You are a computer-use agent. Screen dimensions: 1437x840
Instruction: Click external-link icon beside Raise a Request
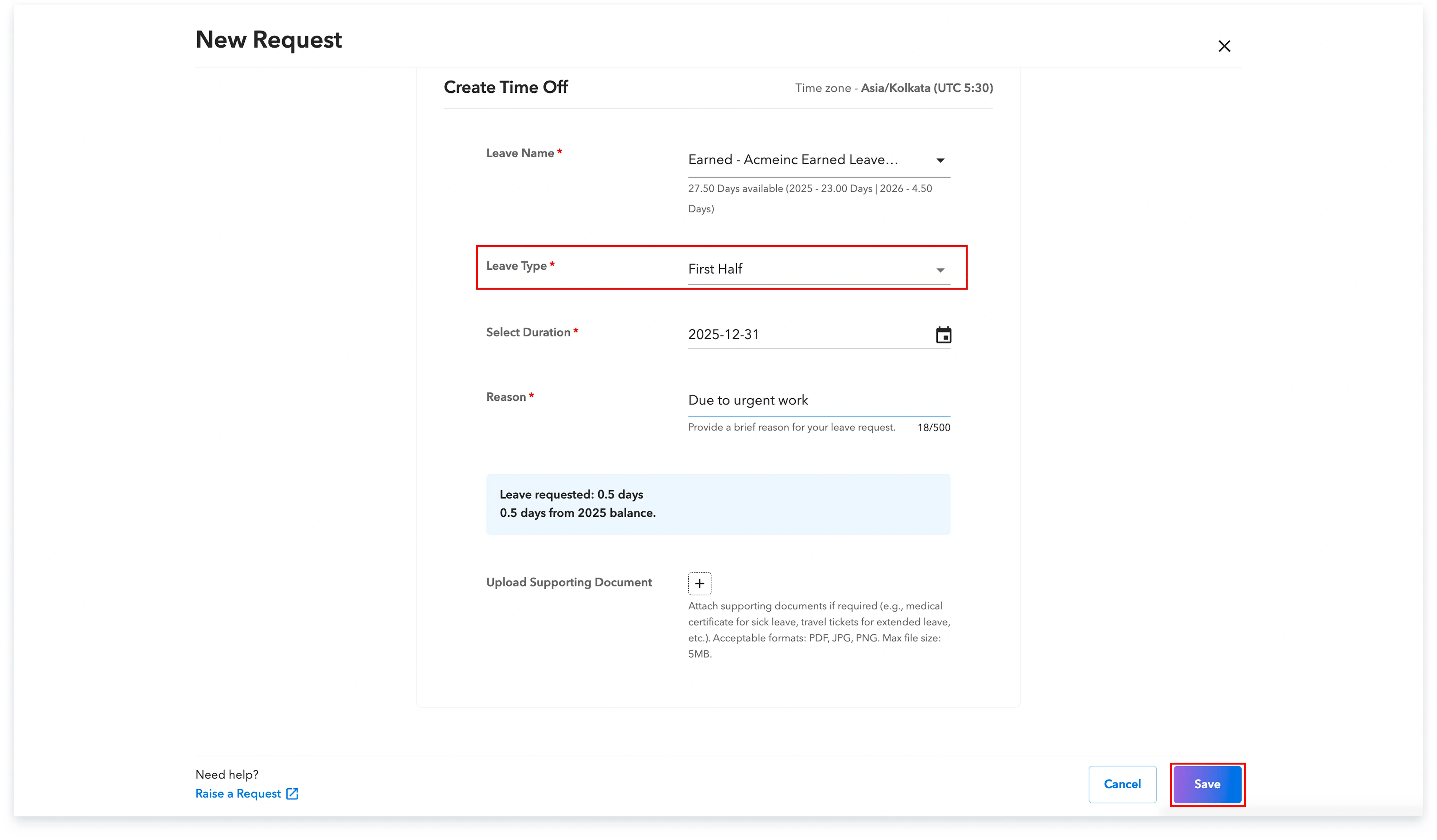pyautogui.click(x=292, y=794)
